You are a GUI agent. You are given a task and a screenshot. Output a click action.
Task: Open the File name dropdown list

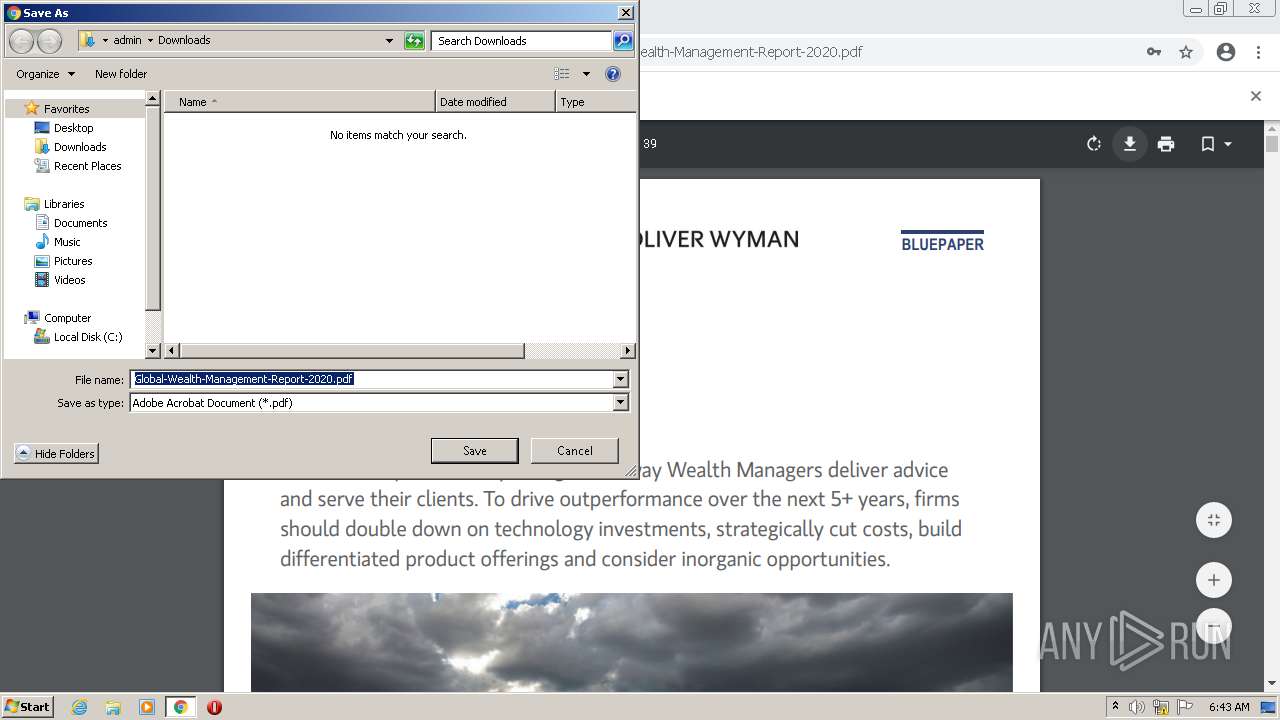coord(621,379)
